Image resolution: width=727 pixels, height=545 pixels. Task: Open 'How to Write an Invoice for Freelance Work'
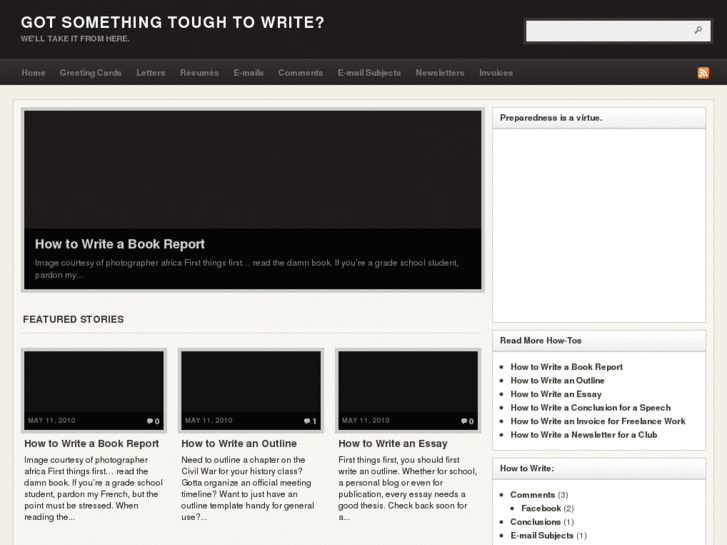(598, 421)
